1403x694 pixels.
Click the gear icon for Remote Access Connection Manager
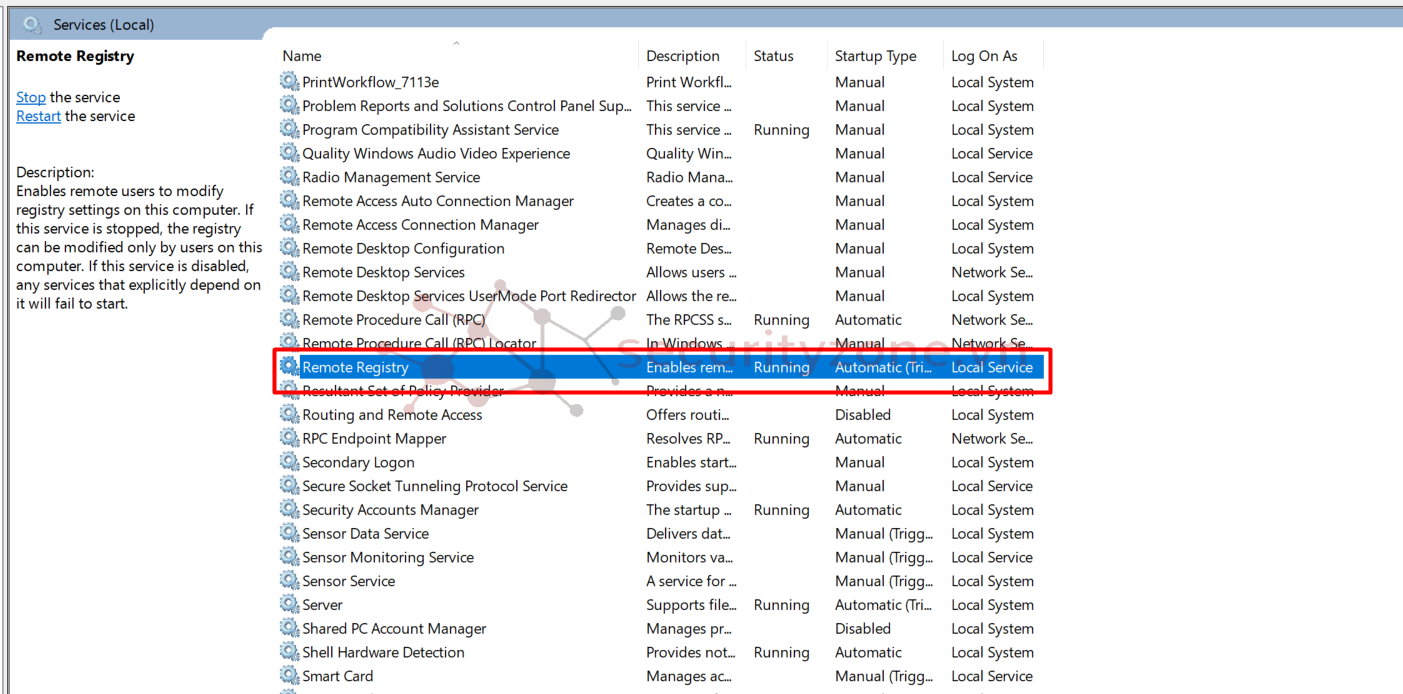[x=290, y=224]
